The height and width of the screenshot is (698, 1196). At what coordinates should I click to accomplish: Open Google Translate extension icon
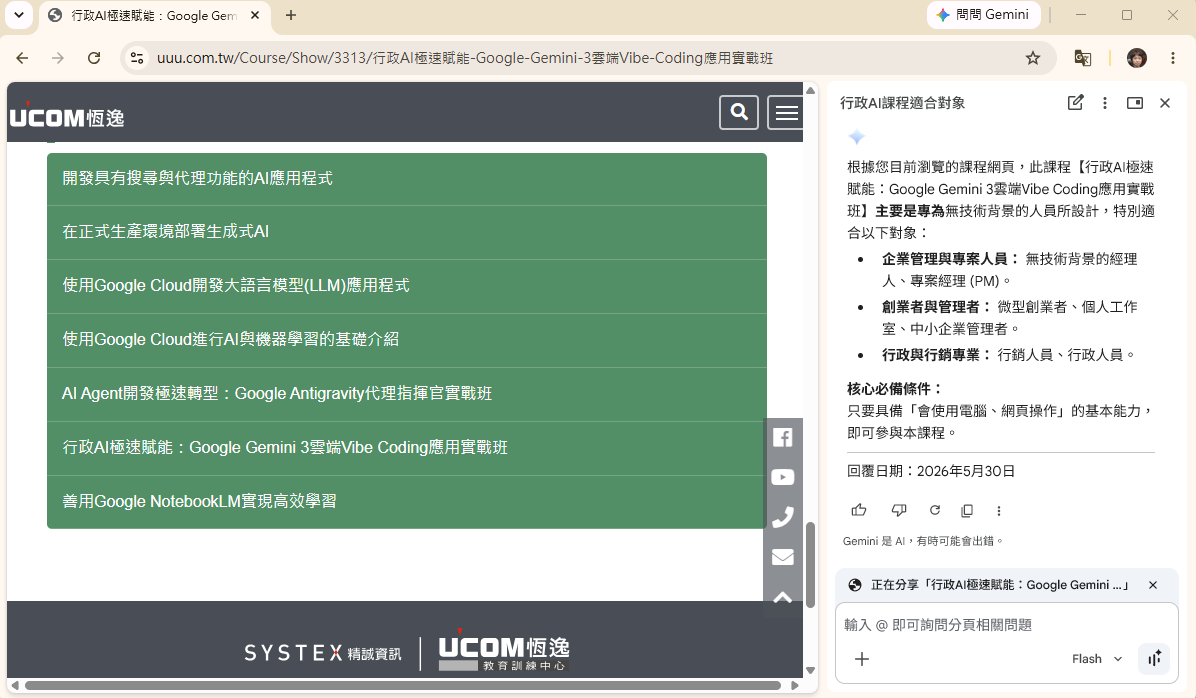click(x=1082, y=58)
